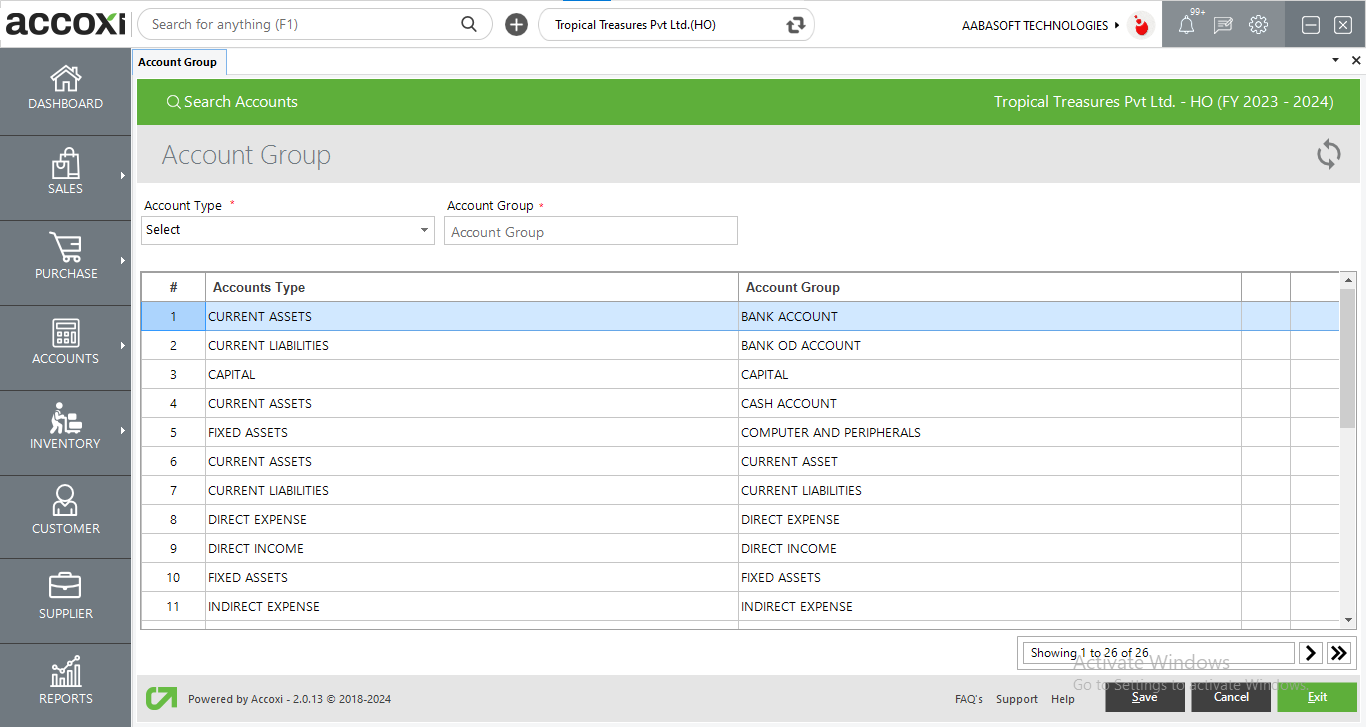Go to the next page arrow
This screenshot has height=727, width=1366.
pyautogui.click(x=1311, y=653)
